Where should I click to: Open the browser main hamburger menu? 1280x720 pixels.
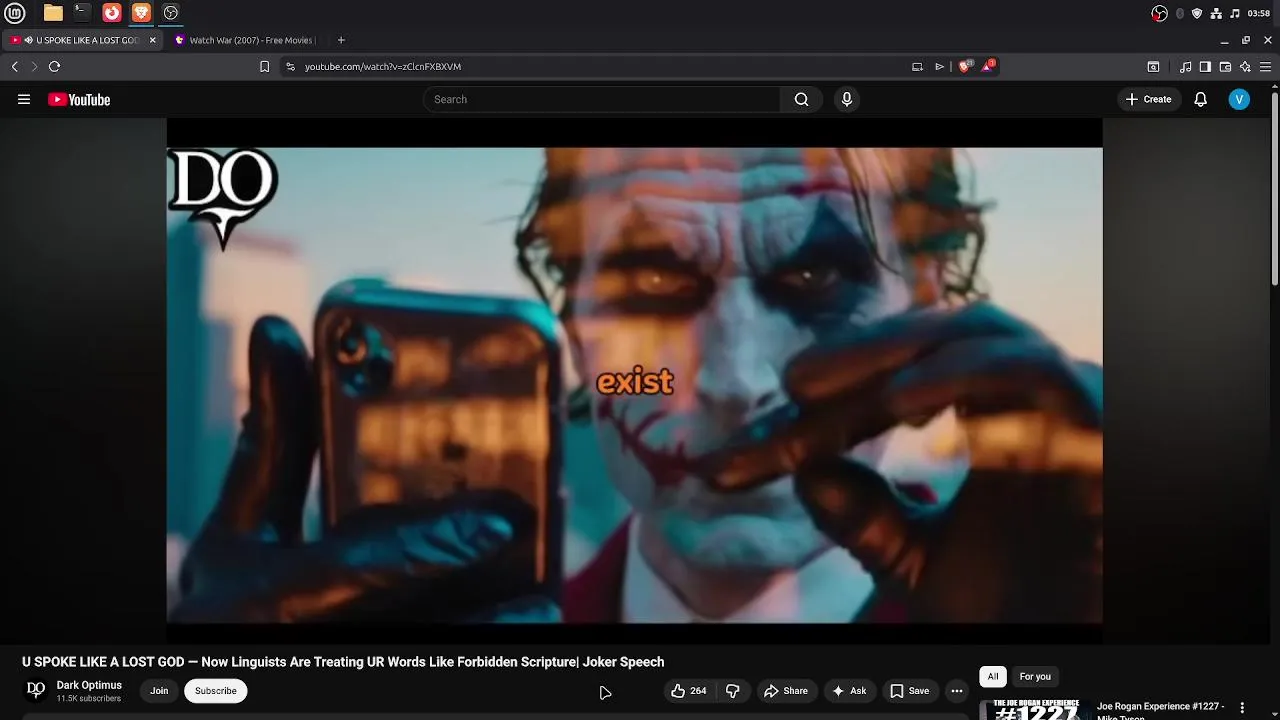point(1265,67)
